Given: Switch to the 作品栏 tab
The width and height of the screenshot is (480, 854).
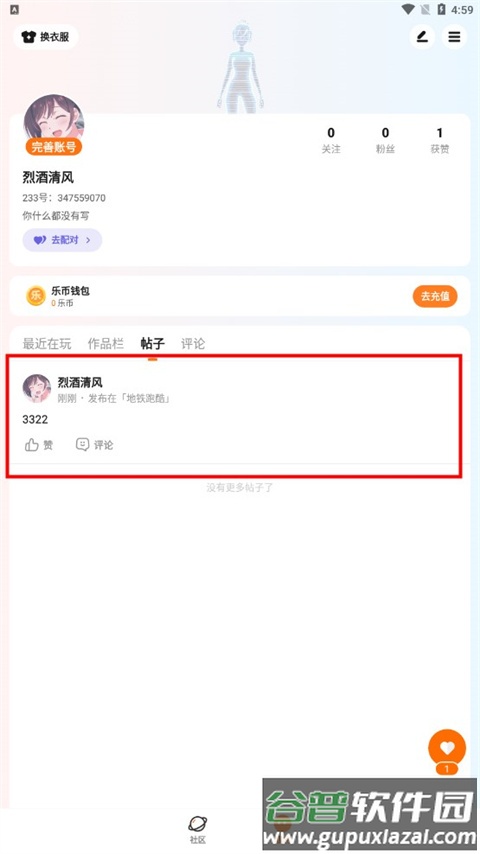Looking at the screenshot, I should [x=106, y=344].
